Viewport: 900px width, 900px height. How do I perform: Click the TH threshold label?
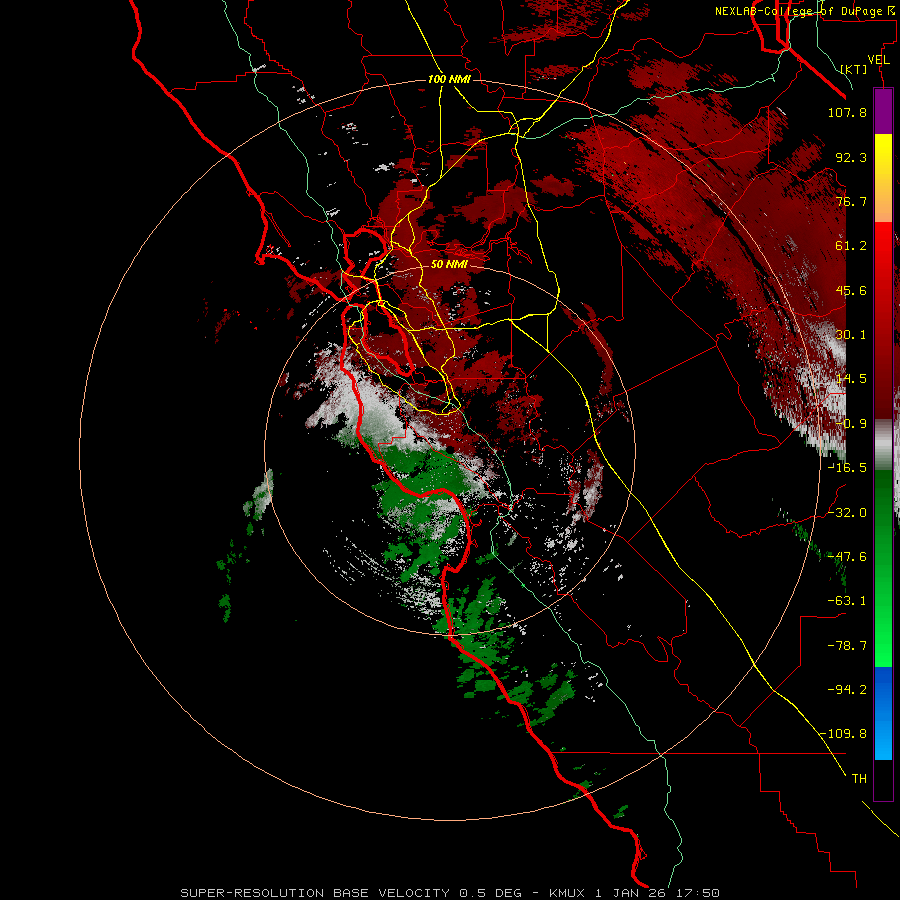pyautogui.click(x=859, y=779)
